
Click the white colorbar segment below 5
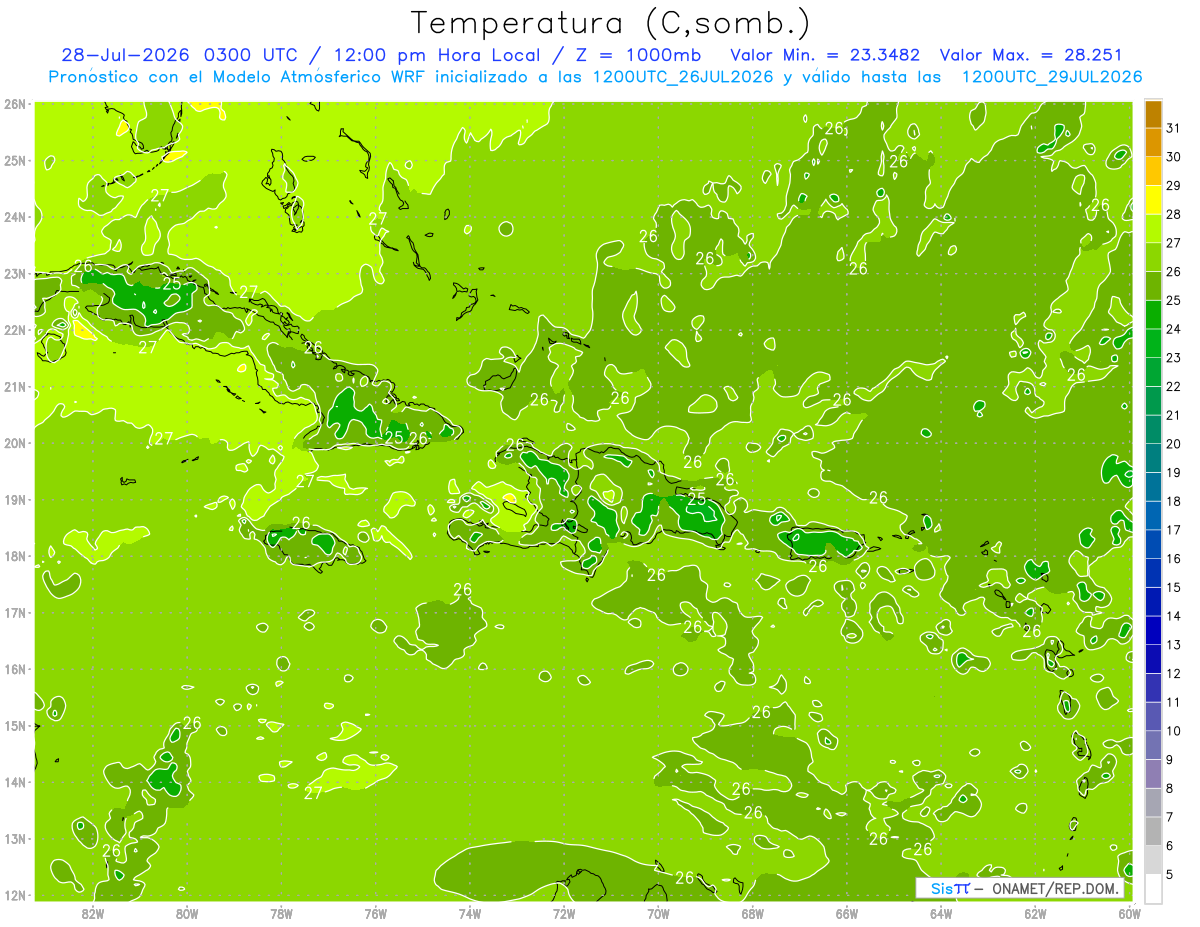[1153, 888]
